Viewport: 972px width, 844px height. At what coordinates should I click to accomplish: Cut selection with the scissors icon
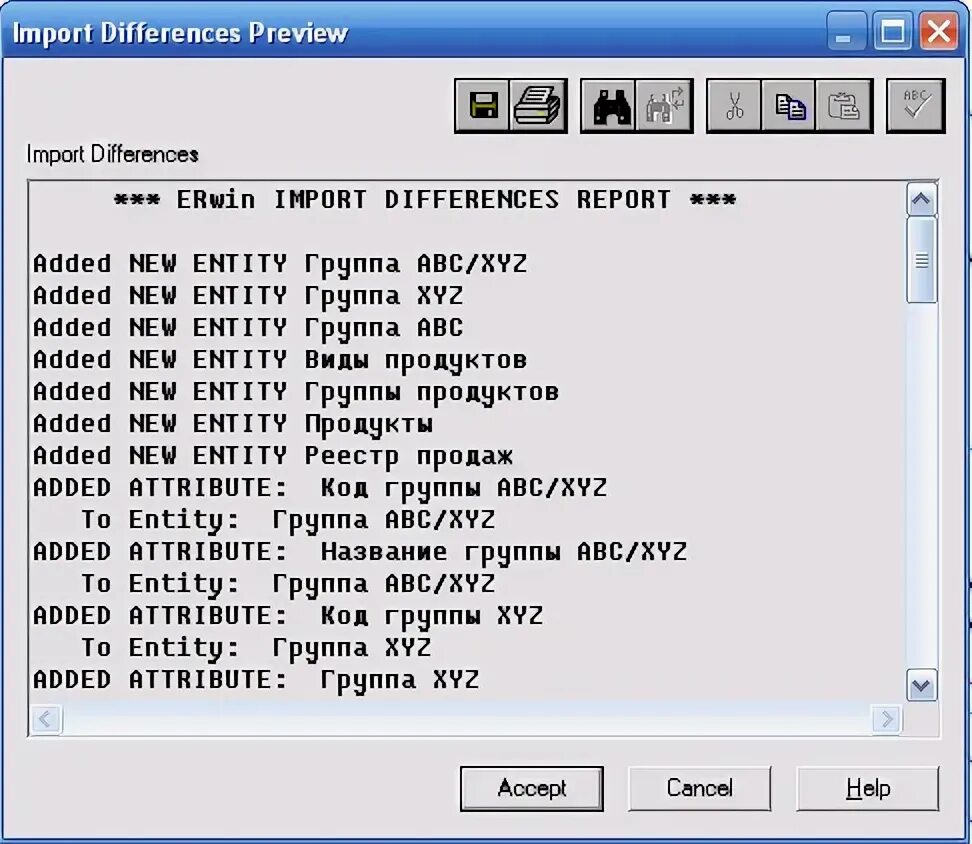(x=735, y=105)
